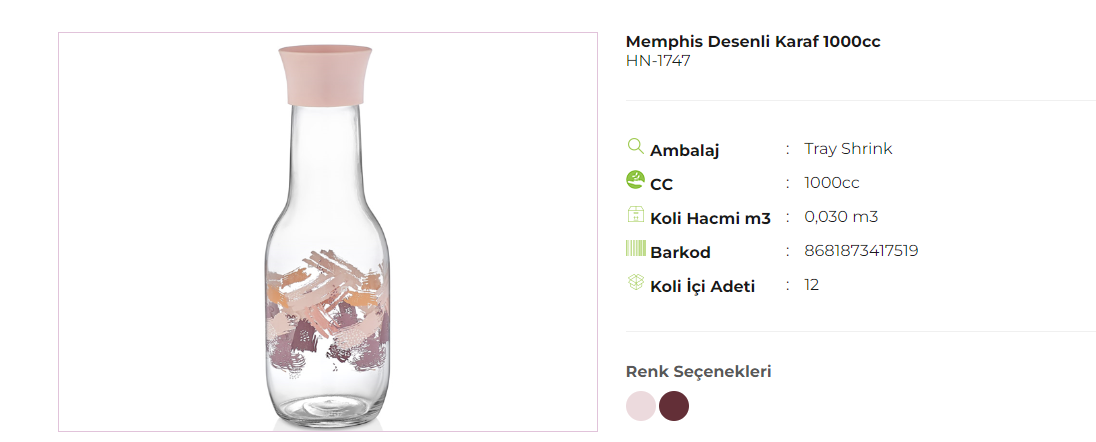Viewport: 1096px width, 442px height.
Task: Click the barcode number 8681873417519
Action: (861, 251)
